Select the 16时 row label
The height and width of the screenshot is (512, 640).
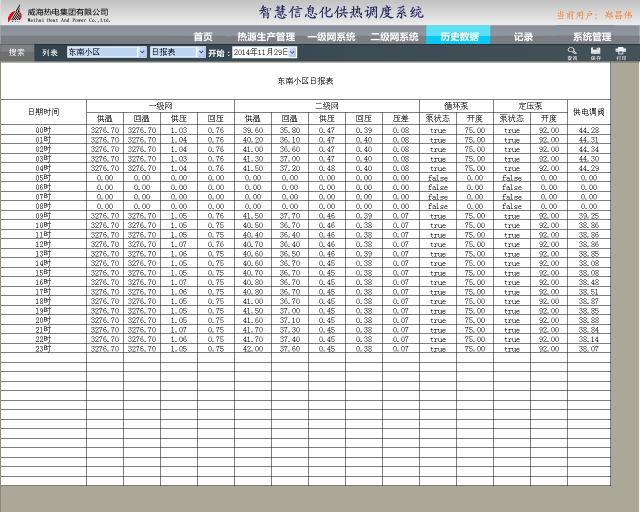click(x=43, y=282)
